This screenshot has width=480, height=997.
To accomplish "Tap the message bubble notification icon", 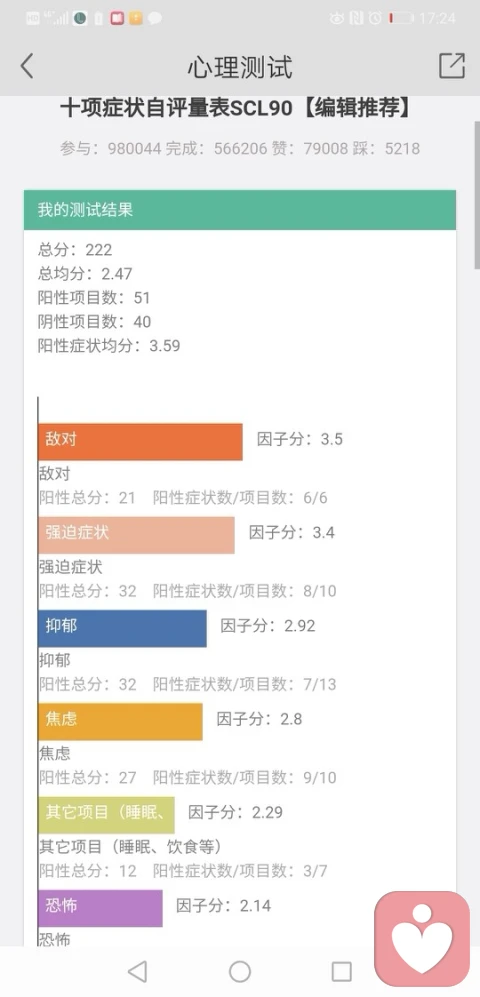I will [154, 18].
